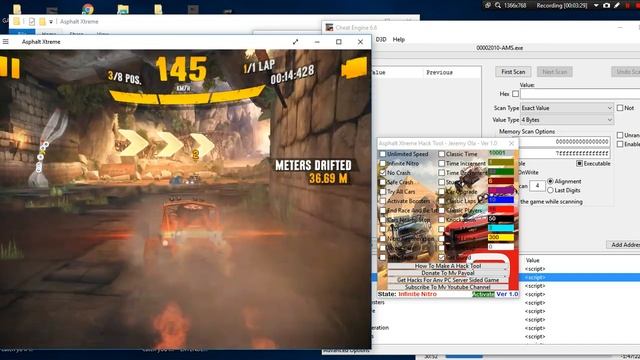Click the dark red value field
Screen dimensions: 640x360
501,181
